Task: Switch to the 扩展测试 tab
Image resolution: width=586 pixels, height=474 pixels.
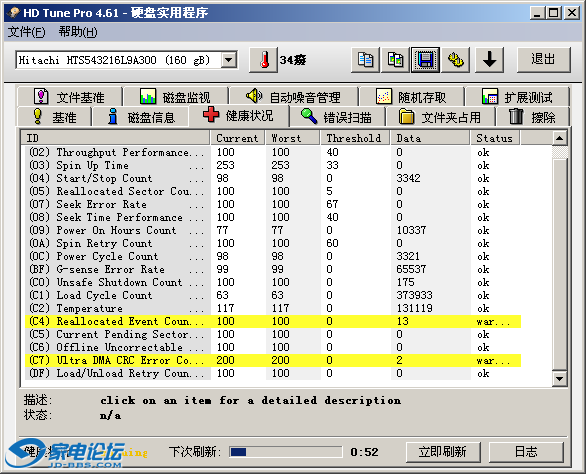Action: [x=517, y=97]
